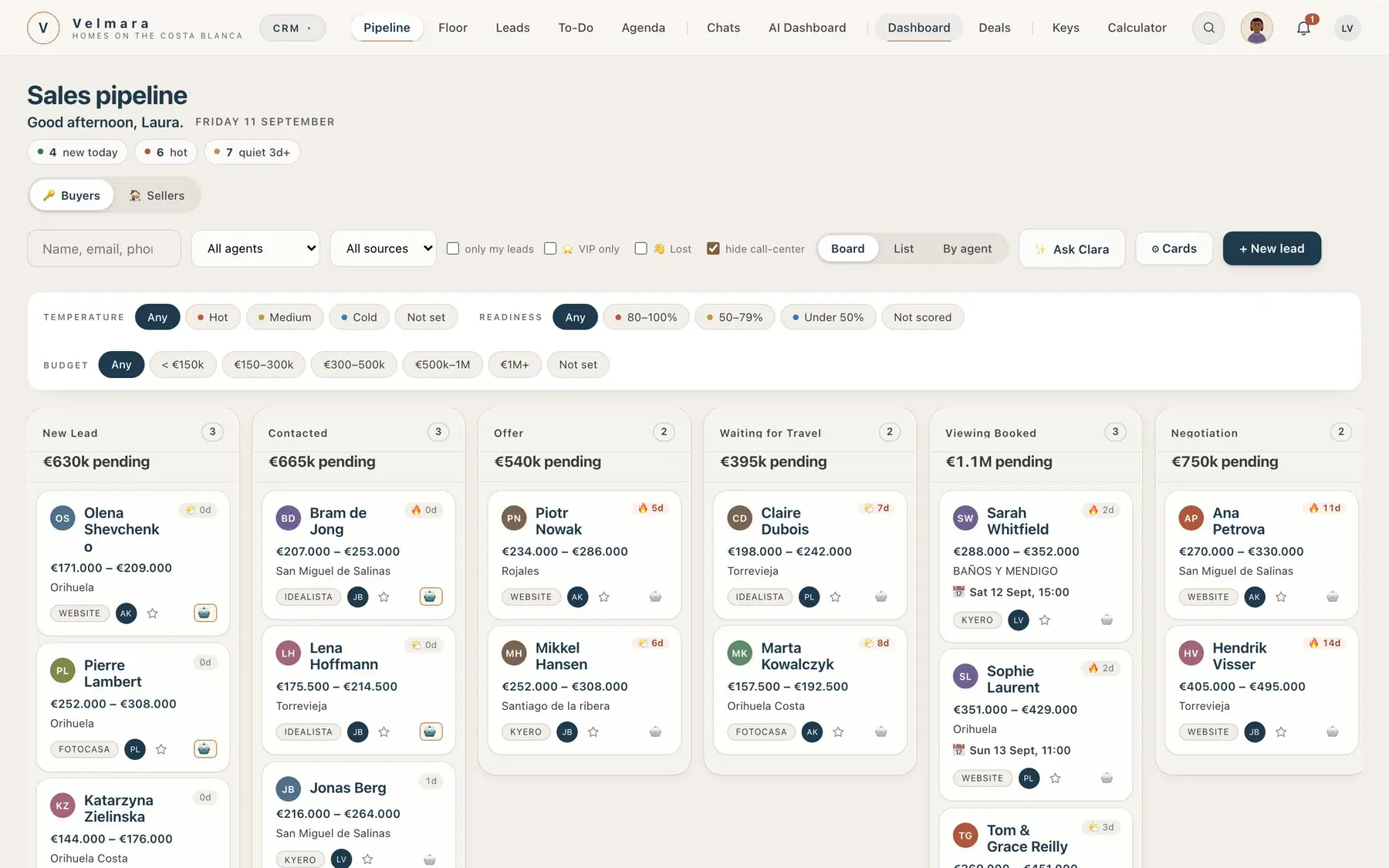Star Sophie Laurent's card
This screenshot has height=868, width=1389.
click(1055, 778)
